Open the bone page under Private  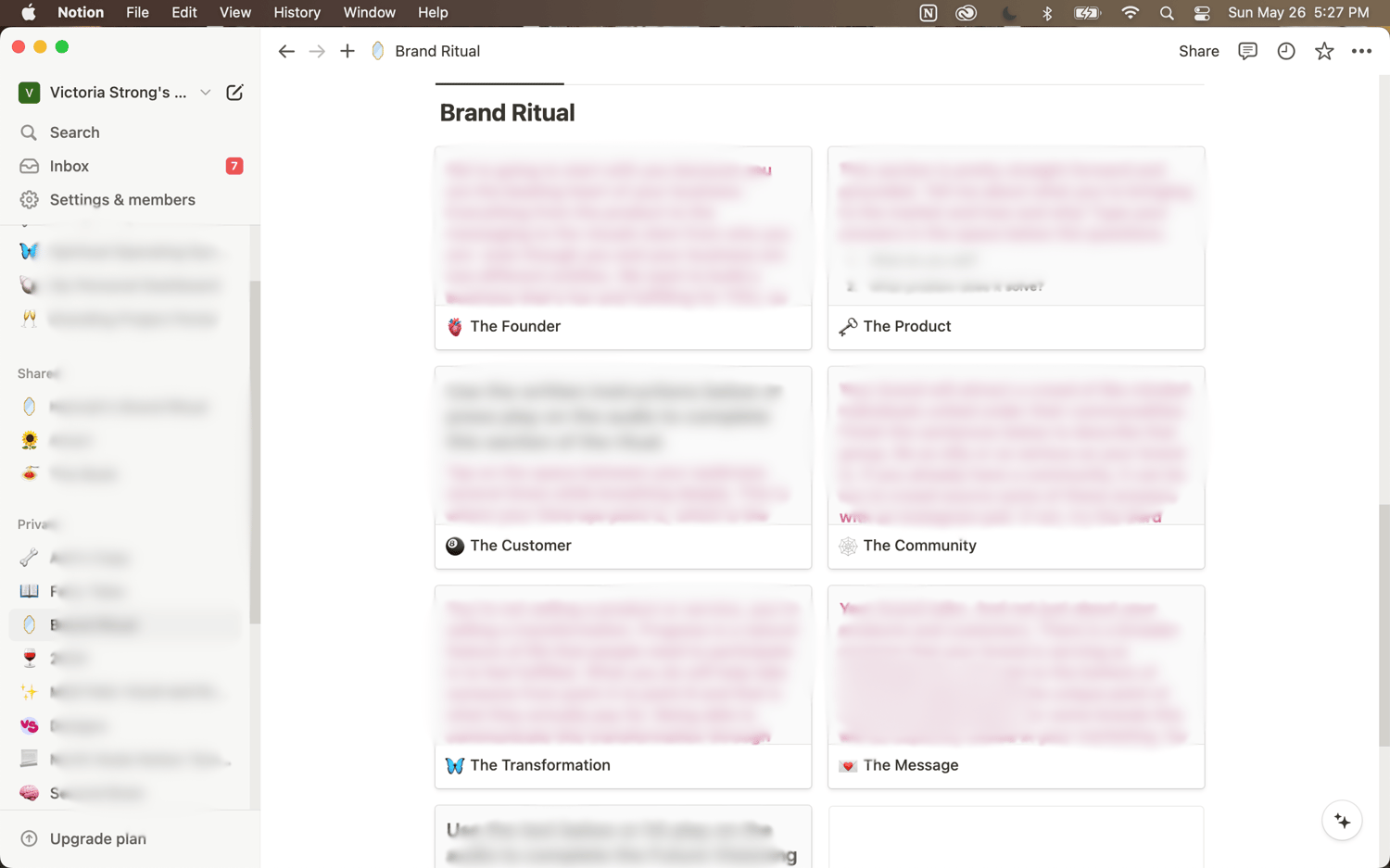[x=125, y=558]
